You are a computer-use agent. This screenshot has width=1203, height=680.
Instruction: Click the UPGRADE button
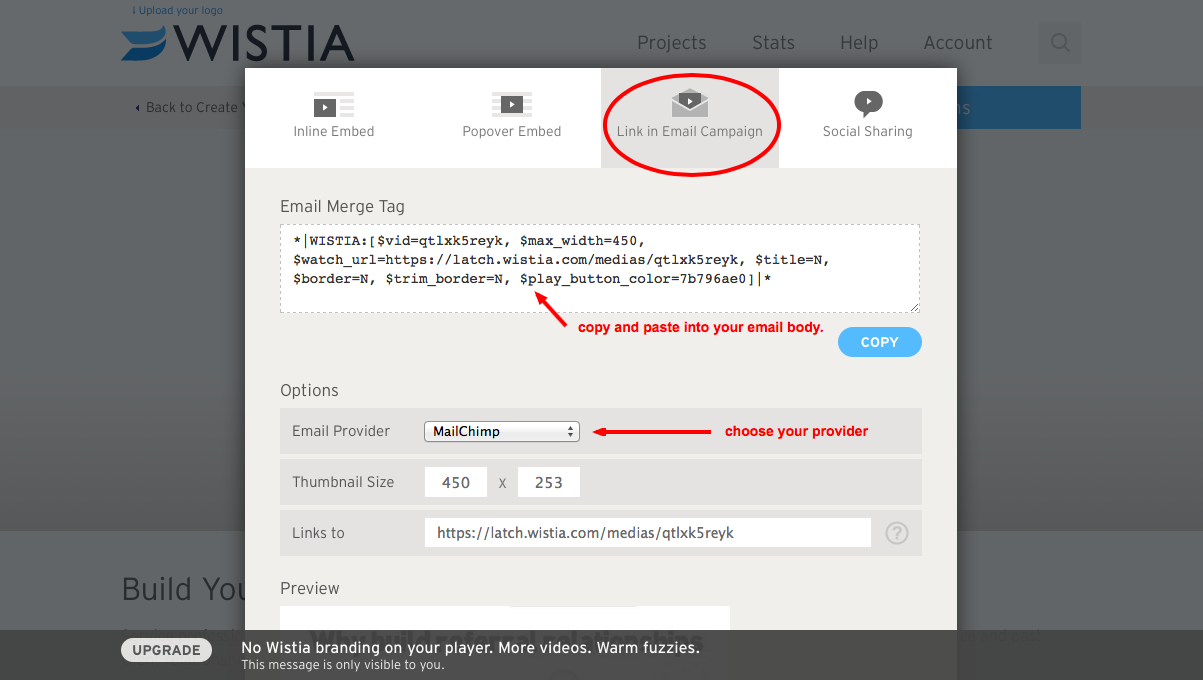pos(166,650)
